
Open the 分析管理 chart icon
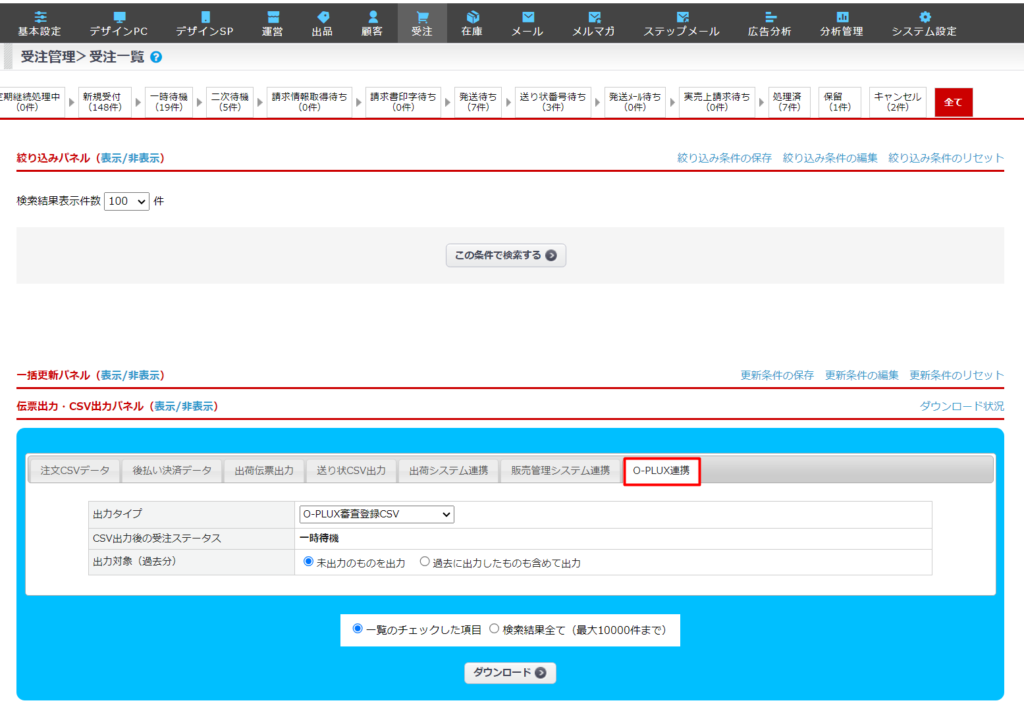click(x=841, y=17)
